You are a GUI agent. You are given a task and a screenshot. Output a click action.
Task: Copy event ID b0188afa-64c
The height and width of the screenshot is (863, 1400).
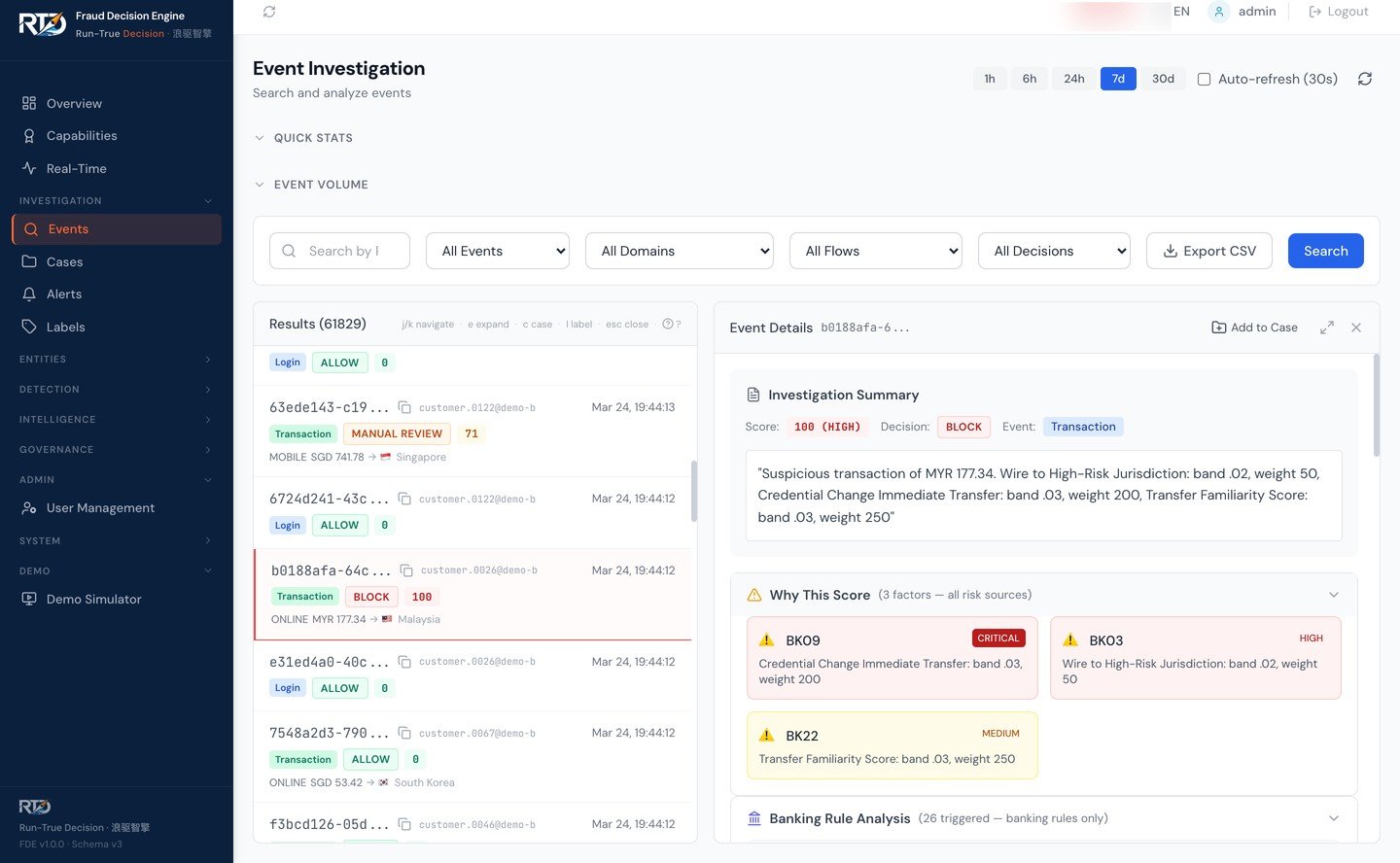click(x=406, y=570)
